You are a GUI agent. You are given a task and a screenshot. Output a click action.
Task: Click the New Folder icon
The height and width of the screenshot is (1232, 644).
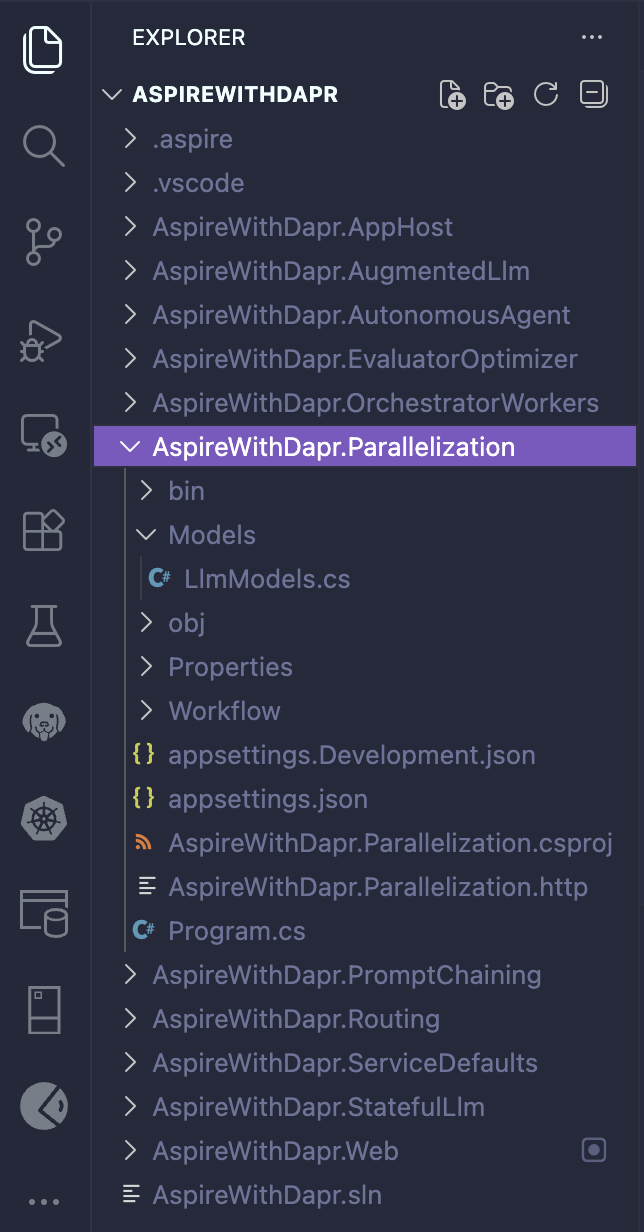pos(498,95)
